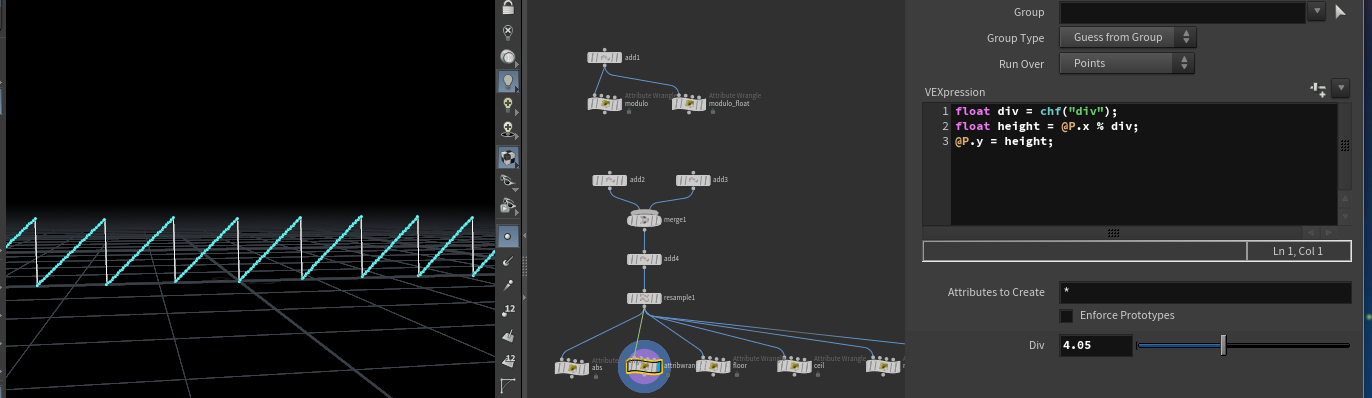This screenshot has width=1372, height=398.
Task: Click the Attributes to Create label
Action: pos(996,292)
